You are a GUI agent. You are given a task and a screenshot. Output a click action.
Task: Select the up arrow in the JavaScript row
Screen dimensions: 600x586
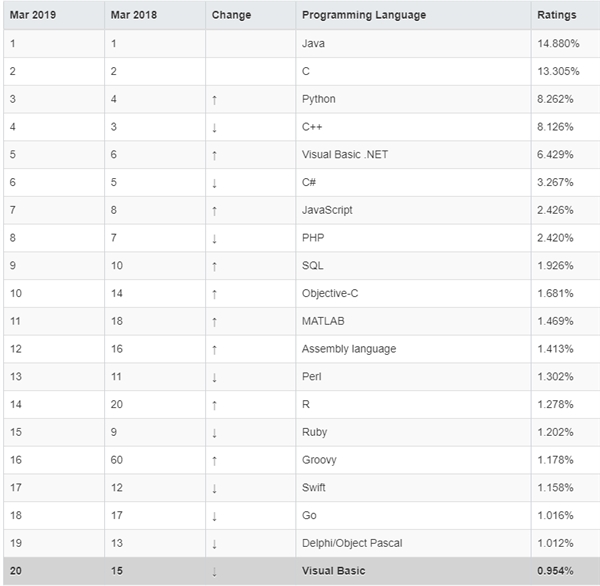click(x=215, y=211)
